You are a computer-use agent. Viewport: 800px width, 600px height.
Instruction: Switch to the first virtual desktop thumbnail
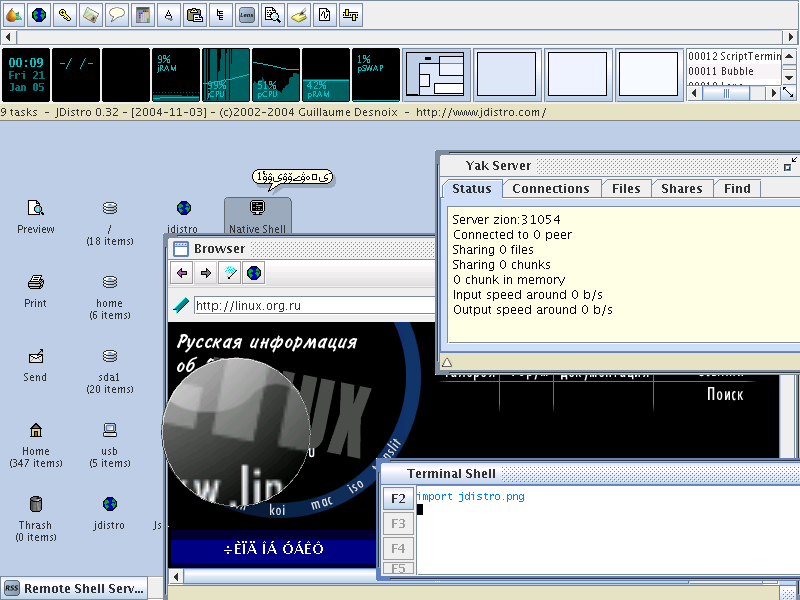(x=436, y=74)
